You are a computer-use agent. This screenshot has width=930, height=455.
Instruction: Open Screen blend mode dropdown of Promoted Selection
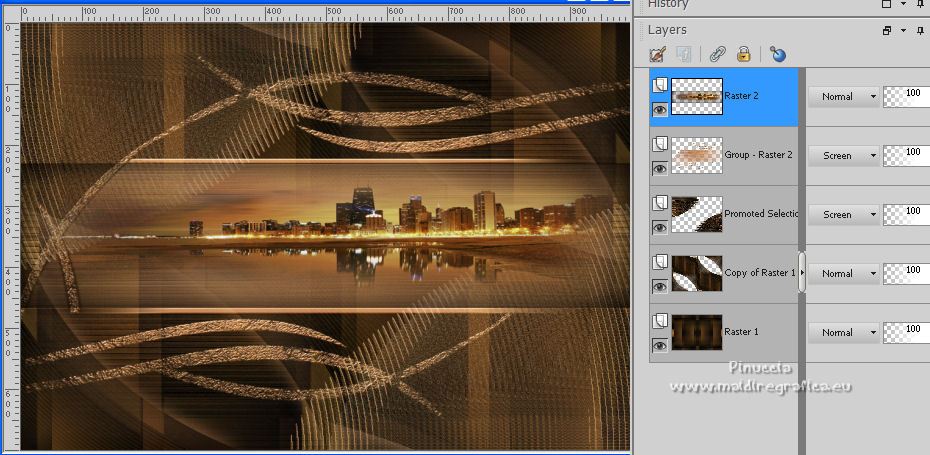coord(843,215)
